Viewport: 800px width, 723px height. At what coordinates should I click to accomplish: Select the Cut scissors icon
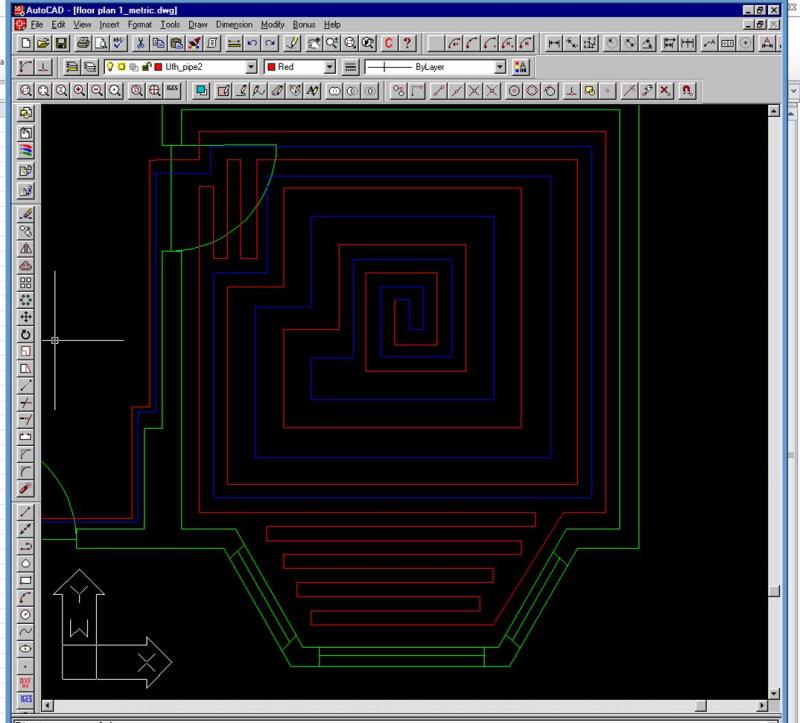point(141,43)
